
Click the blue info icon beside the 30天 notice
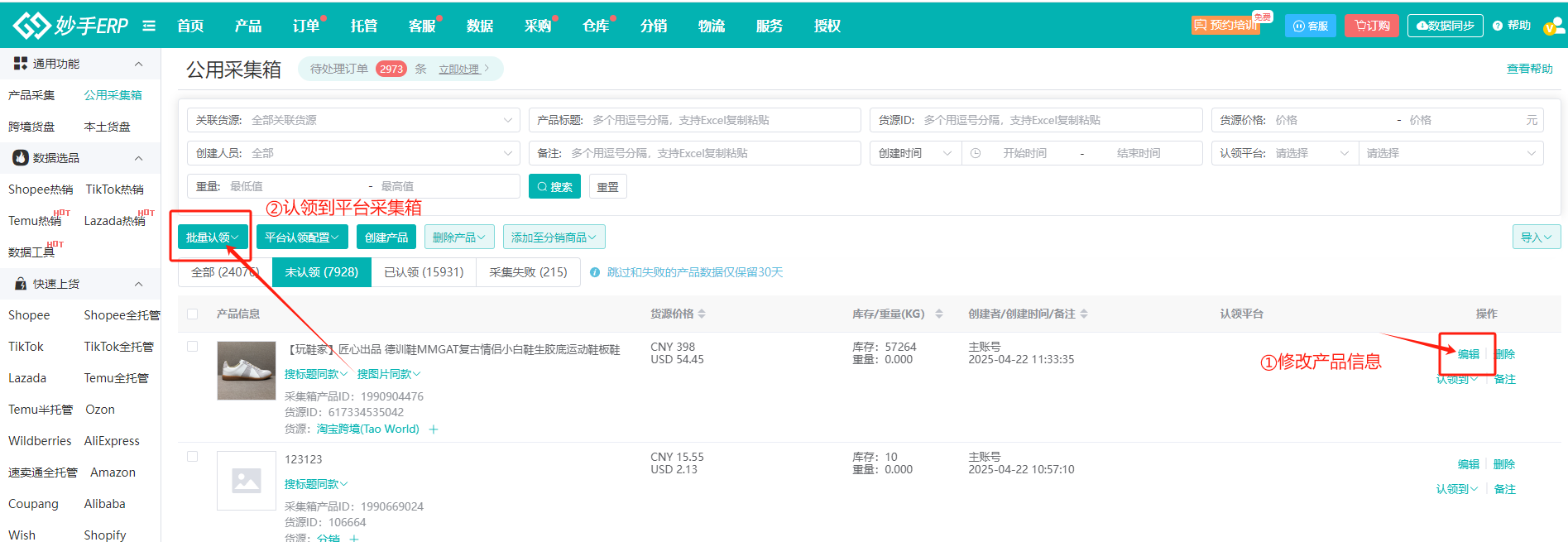[x=595, y=272]
